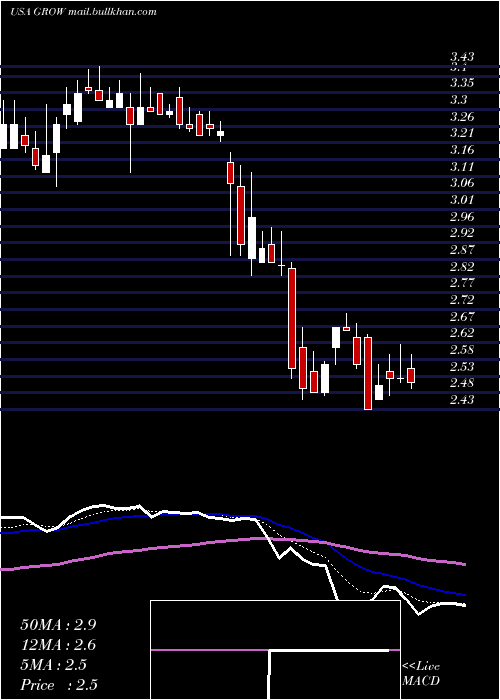The width and height of the screenshot is (500, 700).
Task: Click the 2.77 price axis label
Action: coord(462,283)
